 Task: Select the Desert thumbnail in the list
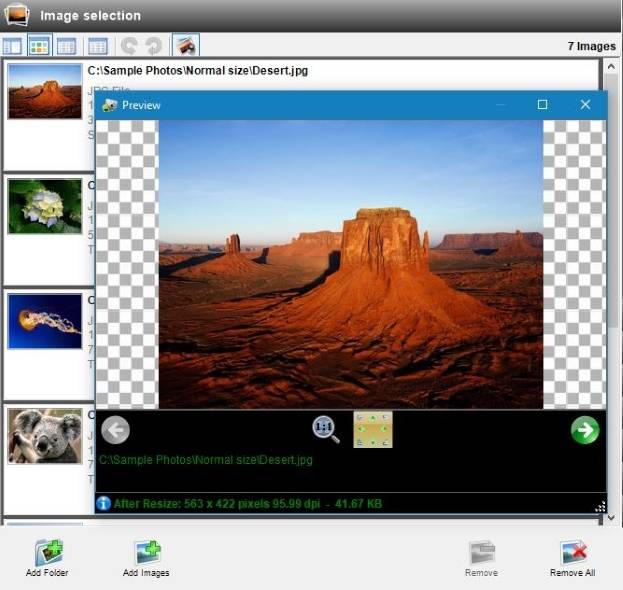(45, 91)
